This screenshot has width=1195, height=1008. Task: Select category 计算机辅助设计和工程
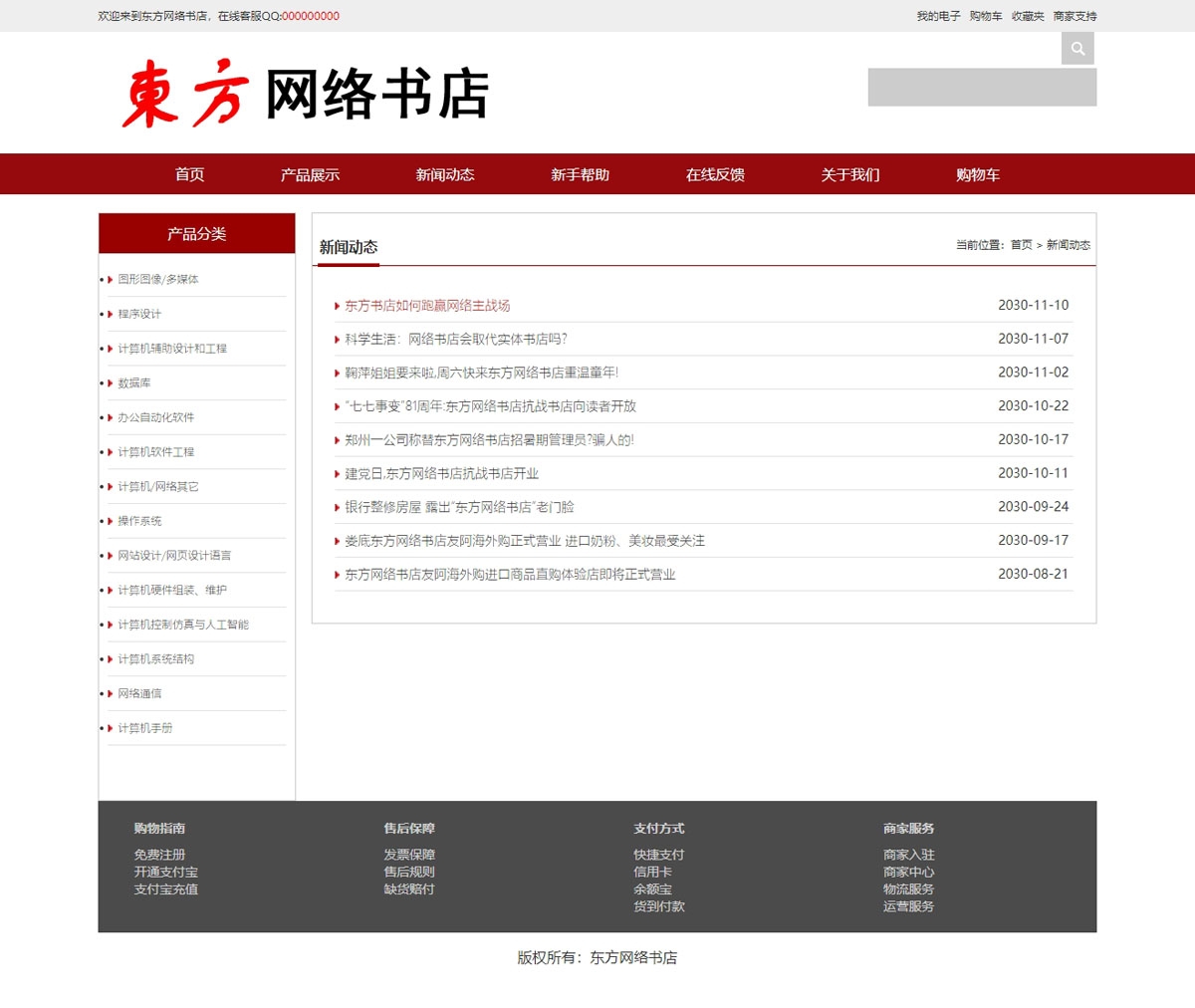pyautogui.click(x=172, y=349)
